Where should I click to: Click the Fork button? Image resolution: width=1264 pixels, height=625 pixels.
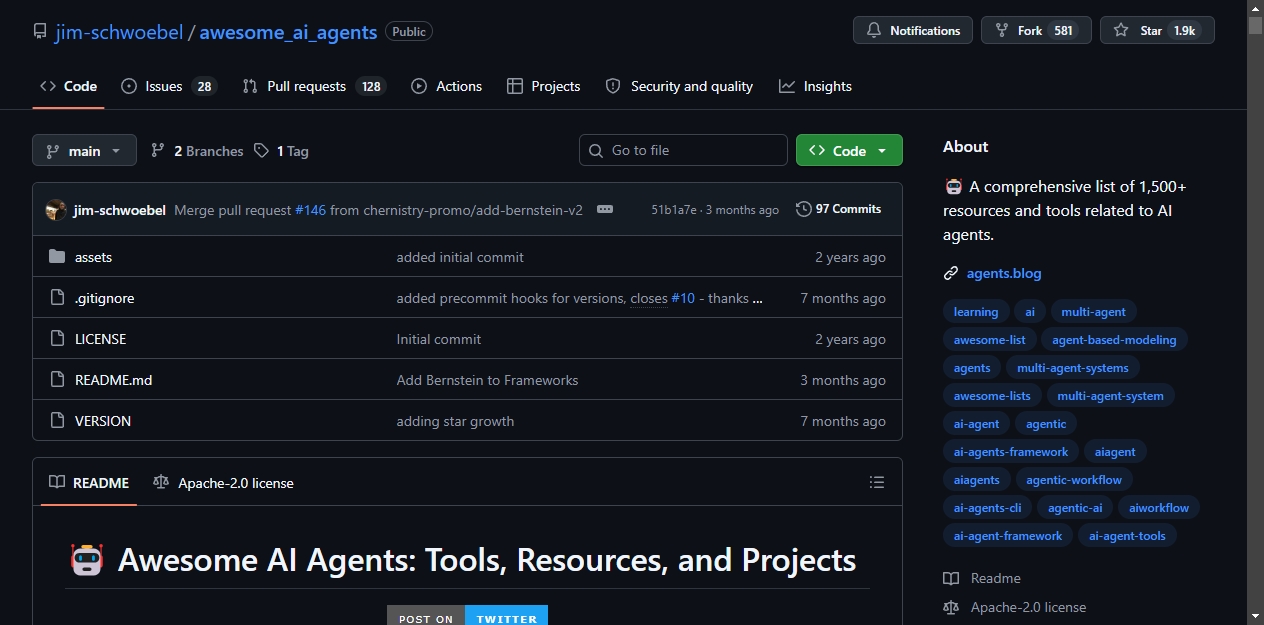(x=1036, y=31)
